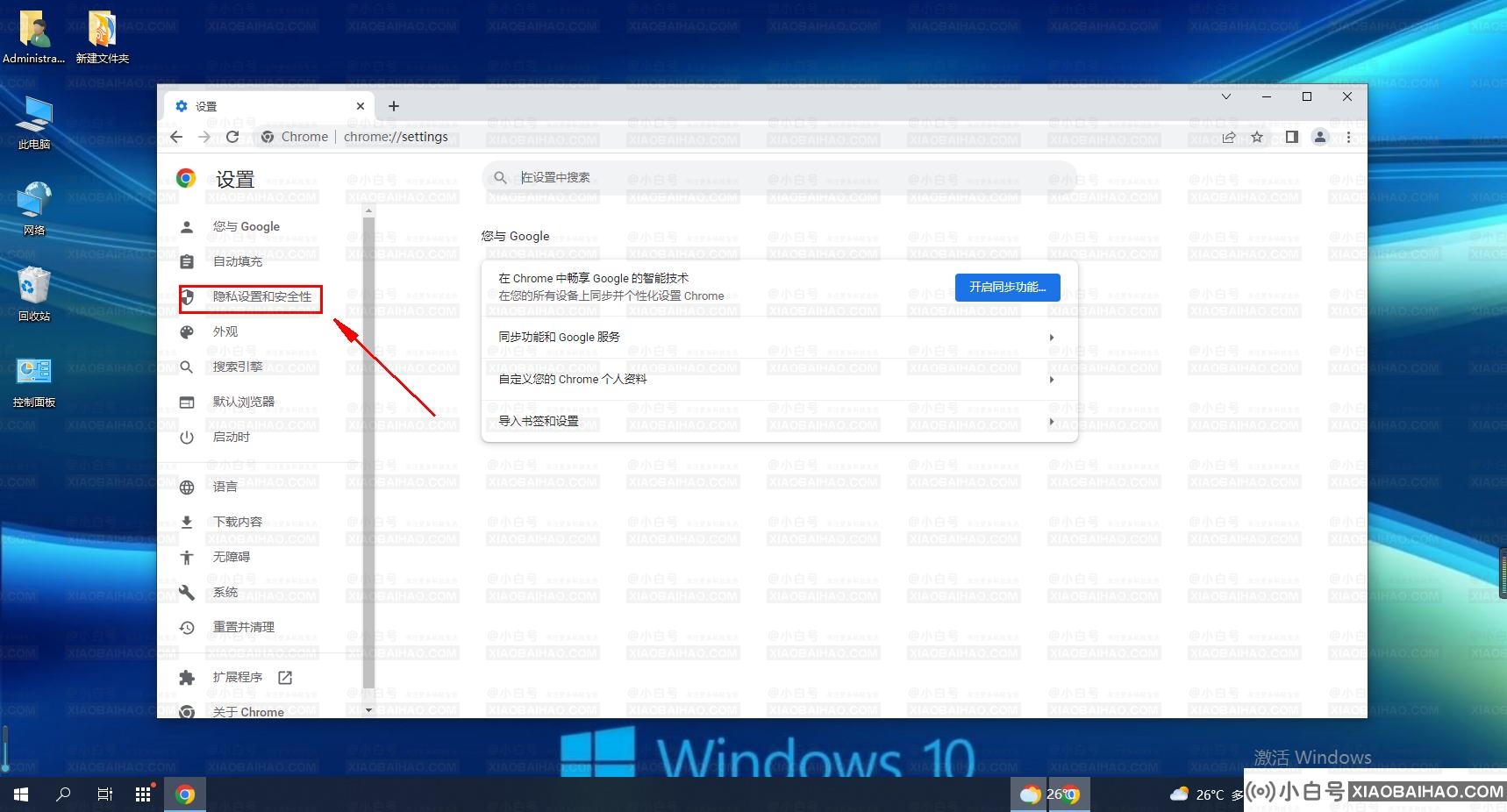Click the browser window icon beside 默认浏览器

pyautogui.click(x=187, y=402)
